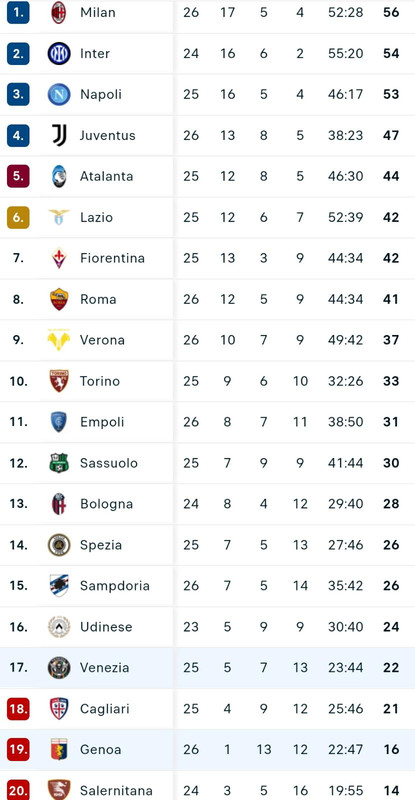The image size is (415, 800).
Task: Open the Sassuolo team name link
Action: pos(109,463)
